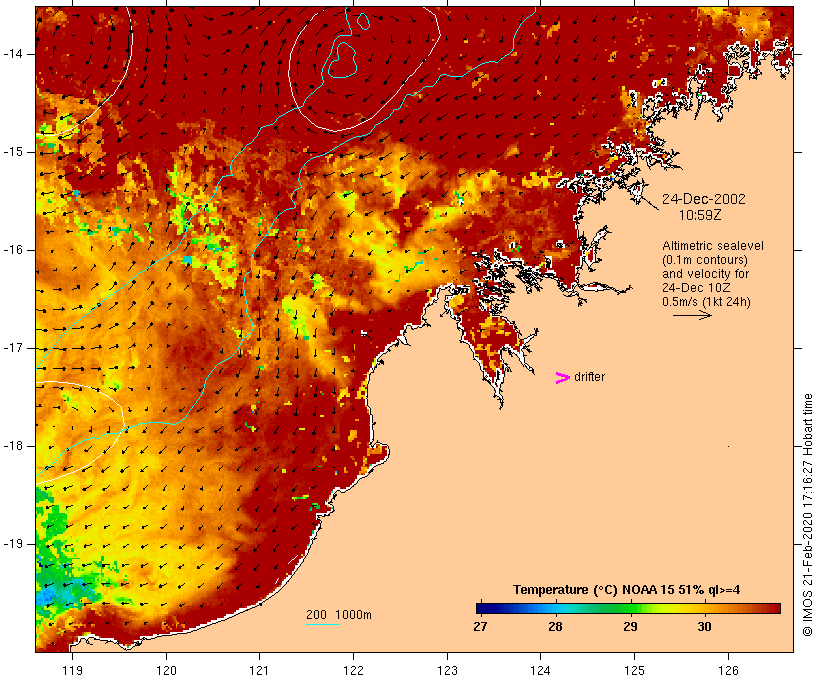Click the magenta drifter marker icon

pos(563,378)
